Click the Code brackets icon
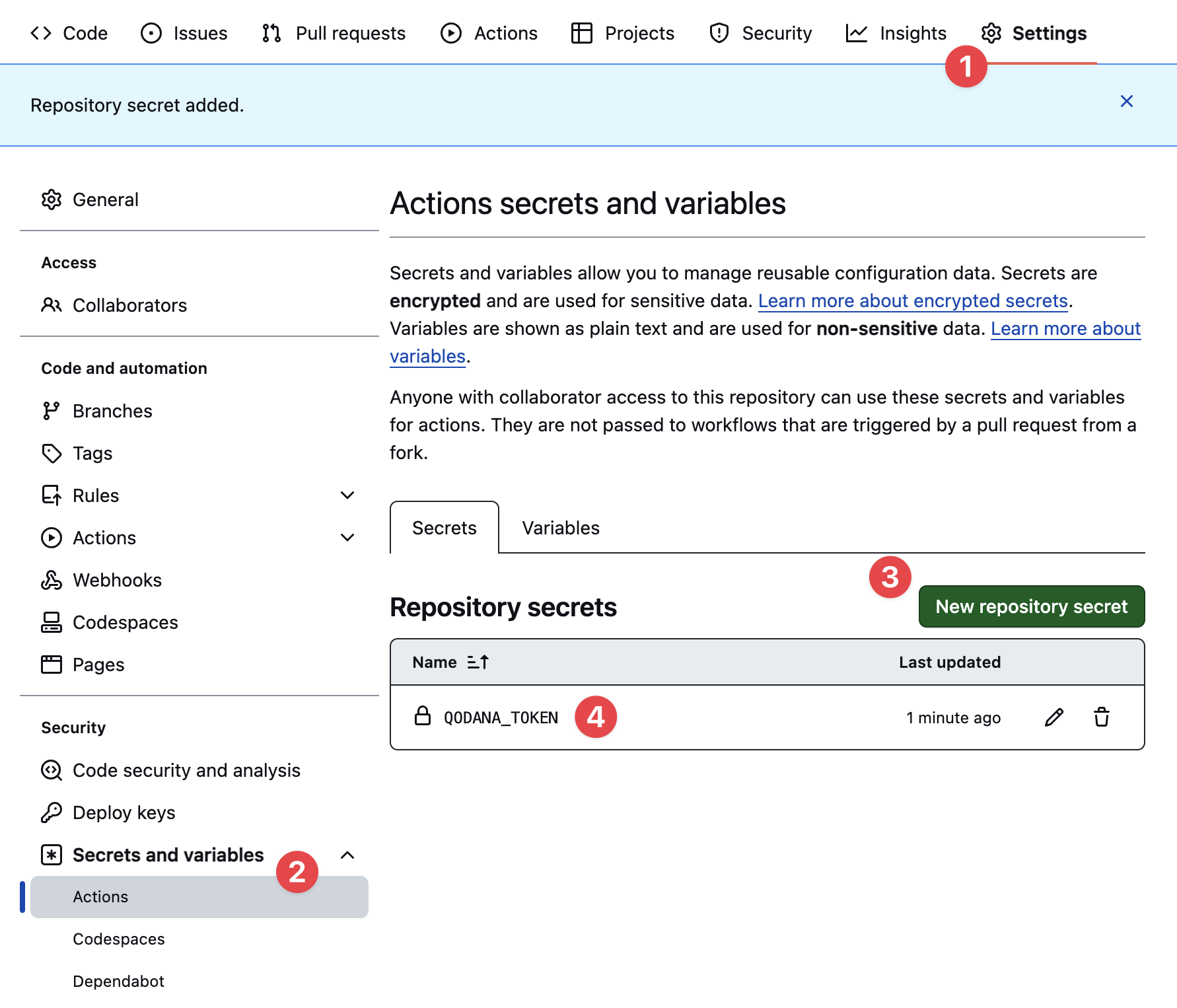This screenshot has width=1177, height=1008. 41,33
